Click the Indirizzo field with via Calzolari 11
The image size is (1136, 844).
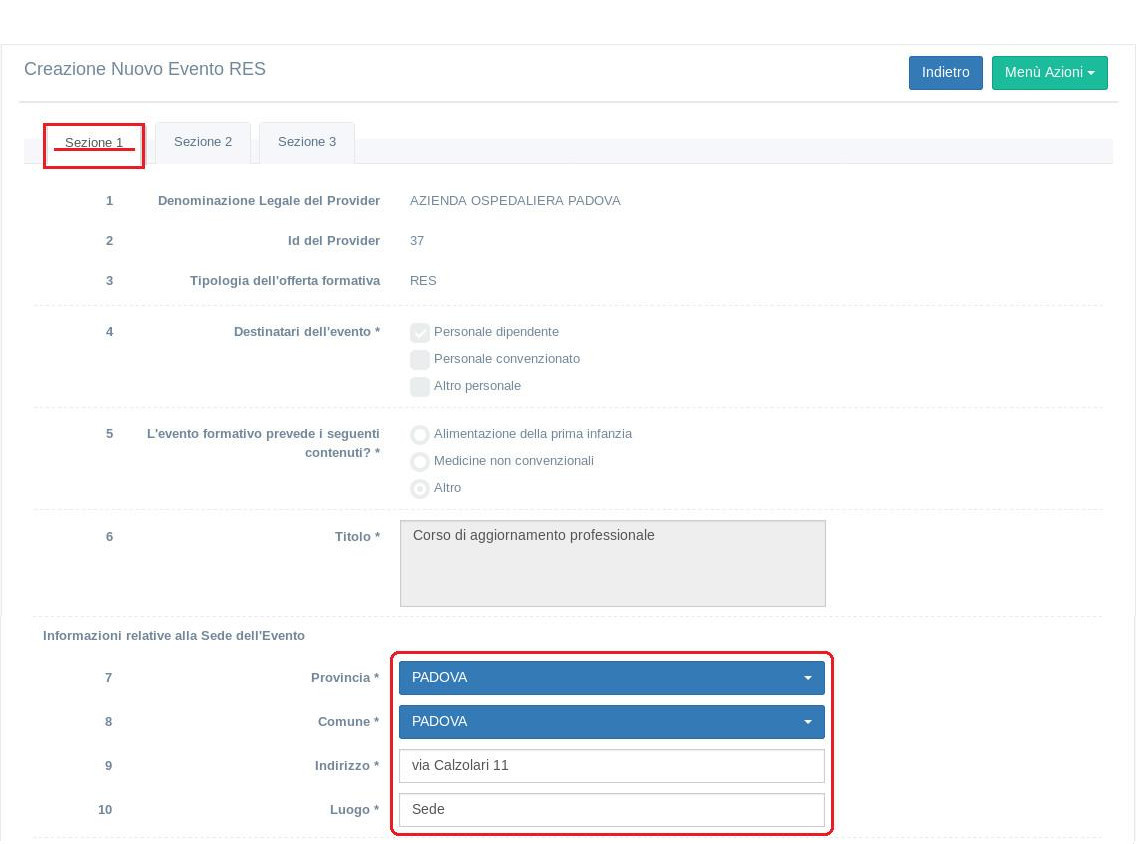click(x=611, y=766)
